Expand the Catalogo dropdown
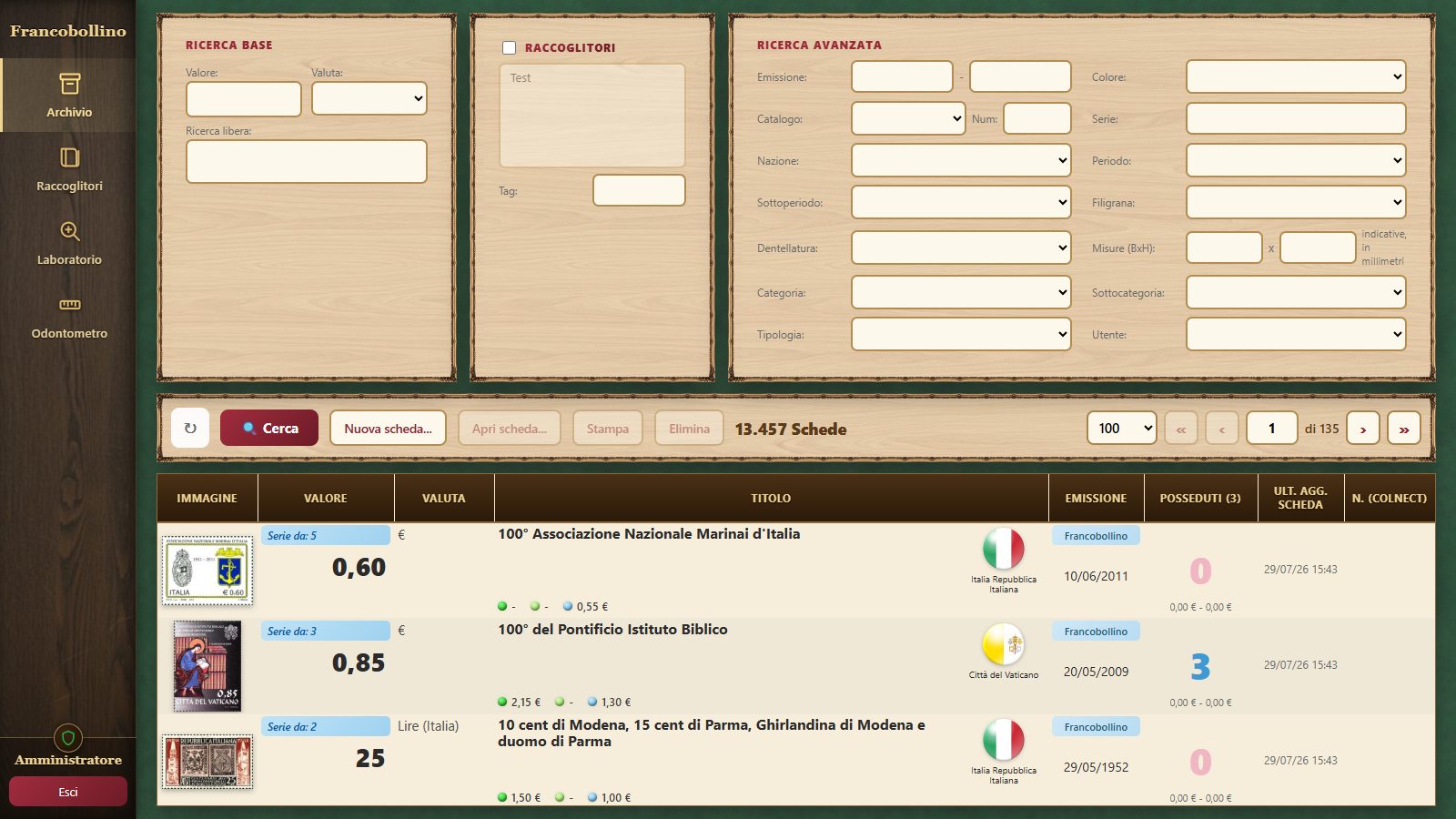The height and width of the screenshot is (819, 1456). point(908,118)
